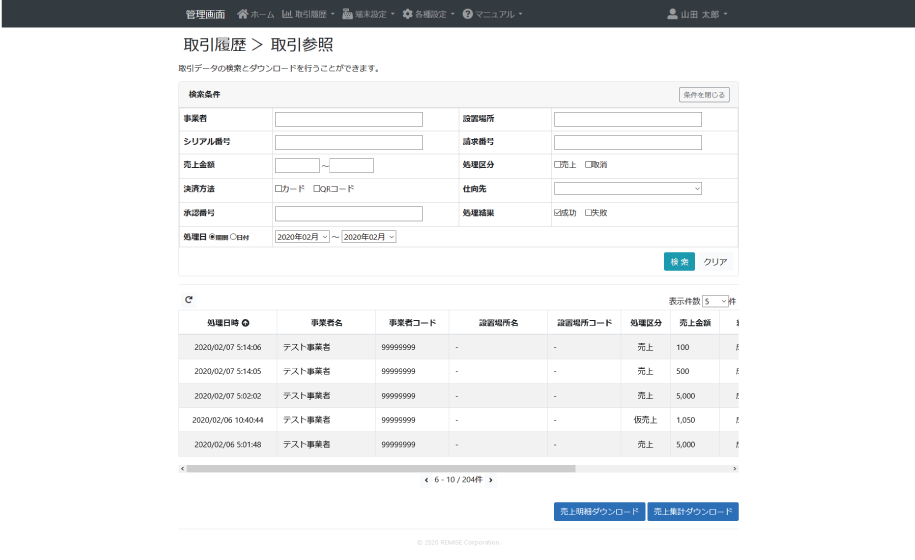Image resolution: width=915 pixels, height=560 pixels.
Task: Click row dated 2020/02/06 10:40:44
Action: [x=458, y=420]
